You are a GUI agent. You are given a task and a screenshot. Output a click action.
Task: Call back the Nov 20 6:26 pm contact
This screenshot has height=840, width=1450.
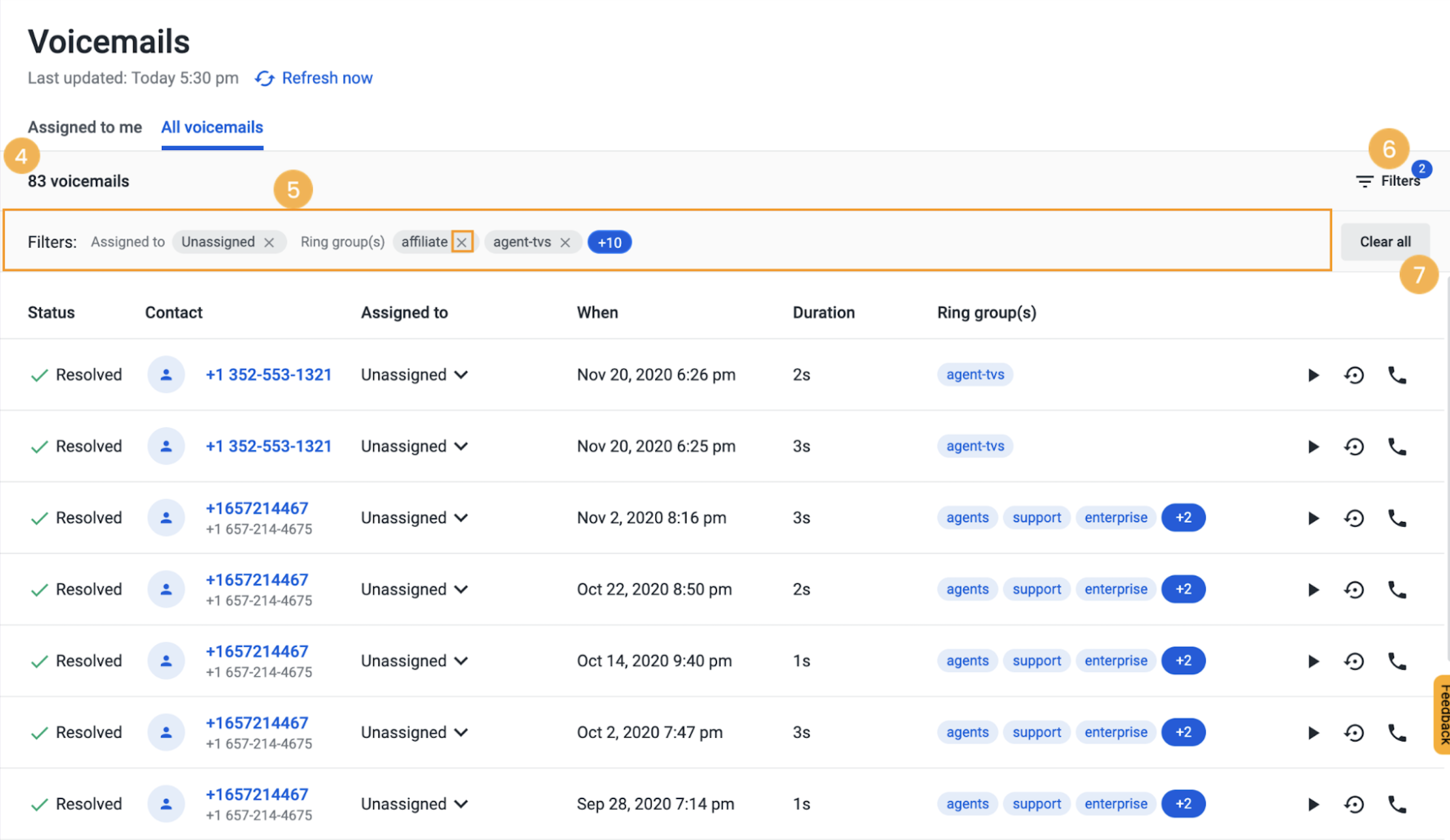1397,375
